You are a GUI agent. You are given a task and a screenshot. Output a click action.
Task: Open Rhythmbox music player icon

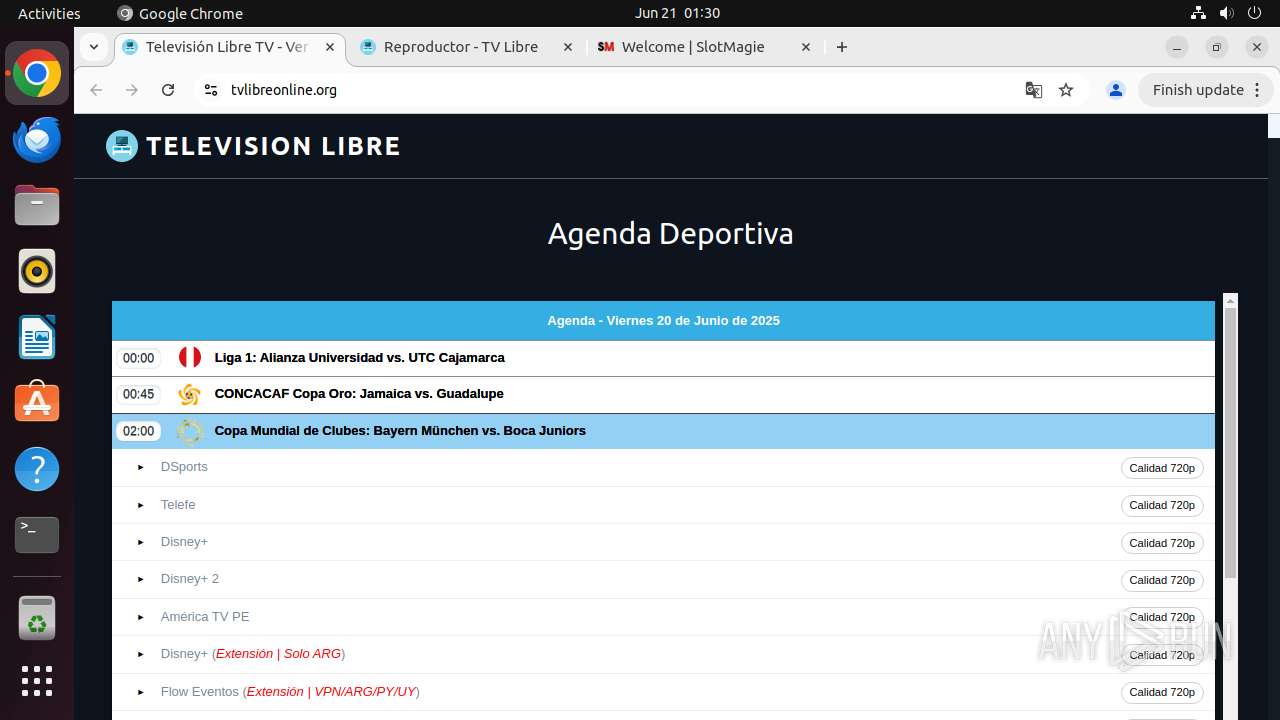tap(37, 271)
